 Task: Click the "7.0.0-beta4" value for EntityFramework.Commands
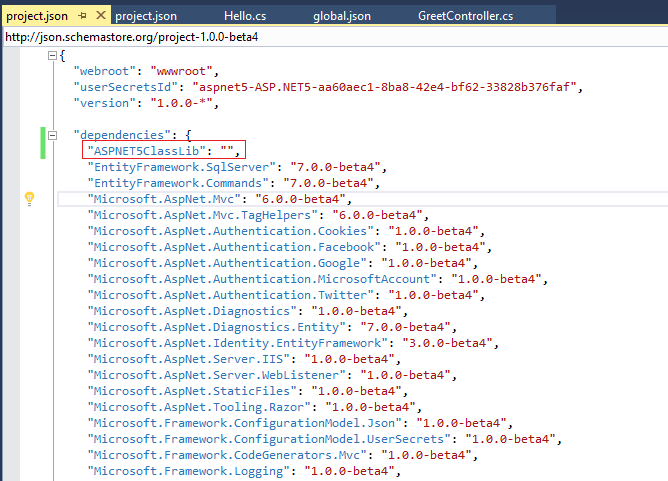[x=328, y=183]
